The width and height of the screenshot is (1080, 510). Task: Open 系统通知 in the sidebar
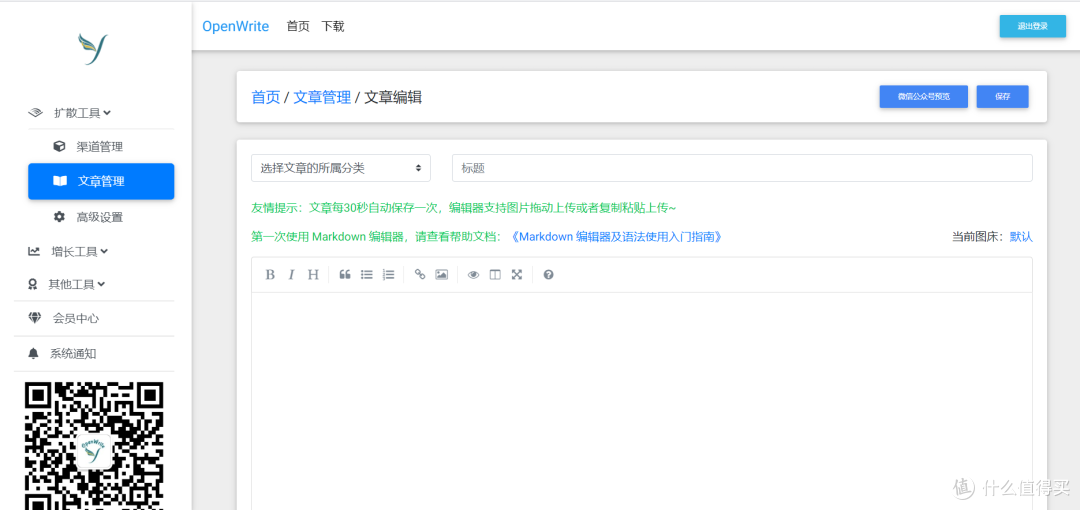(73, 353)
